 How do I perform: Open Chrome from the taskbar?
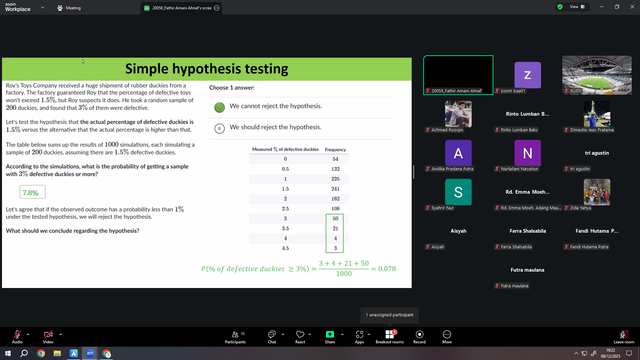(41, 353)
